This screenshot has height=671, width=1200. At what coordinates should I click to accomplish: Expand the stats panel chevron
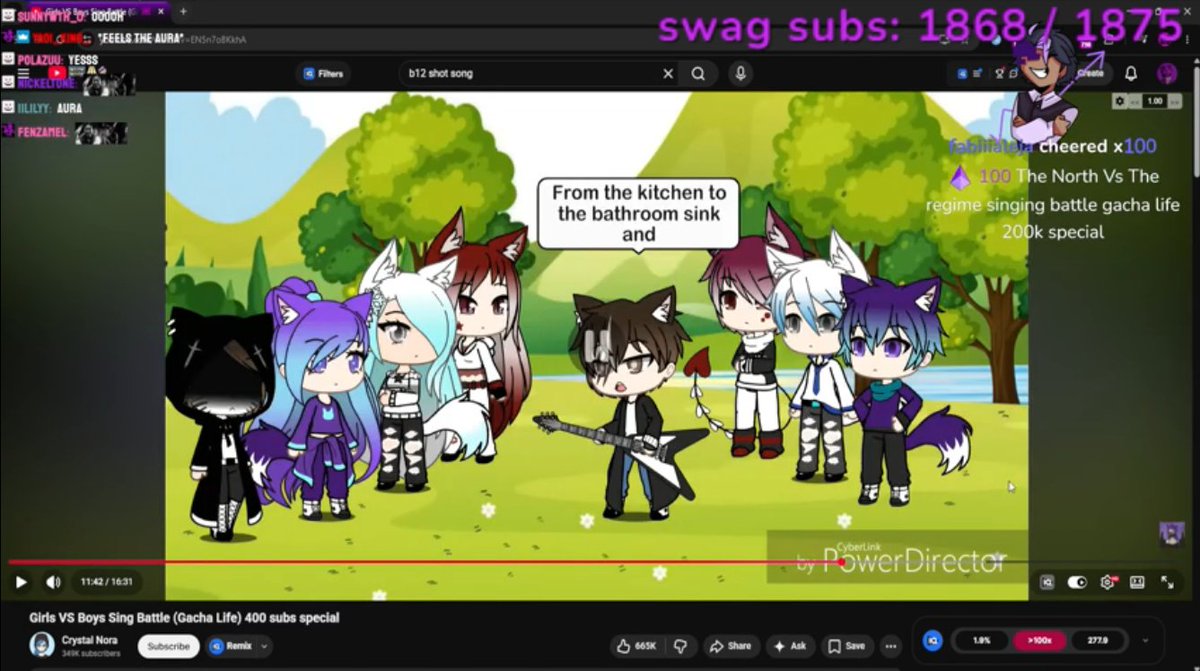point(1145,641)
